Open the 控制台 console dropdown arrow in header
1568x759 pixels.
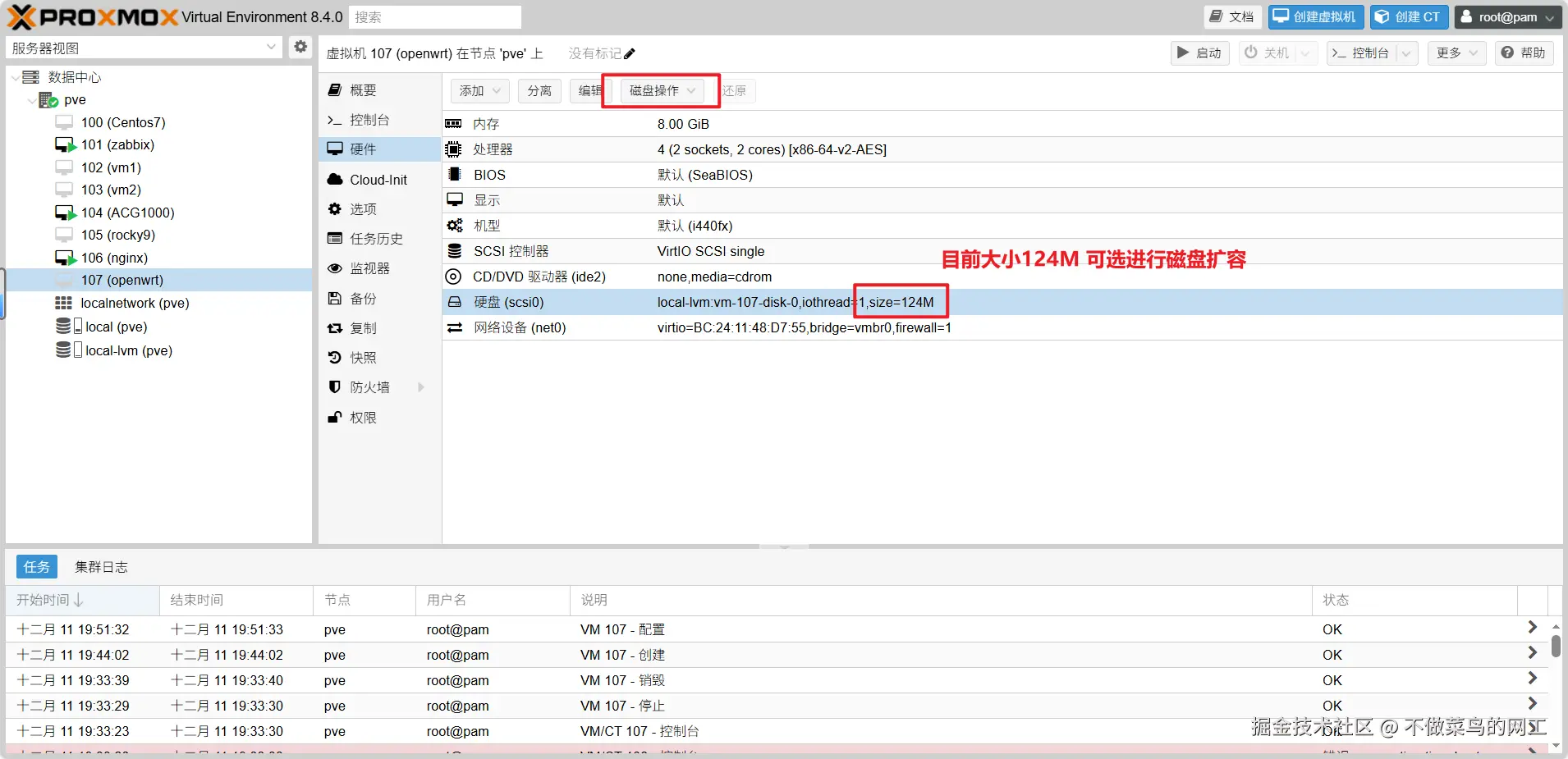pos(1407,53)
